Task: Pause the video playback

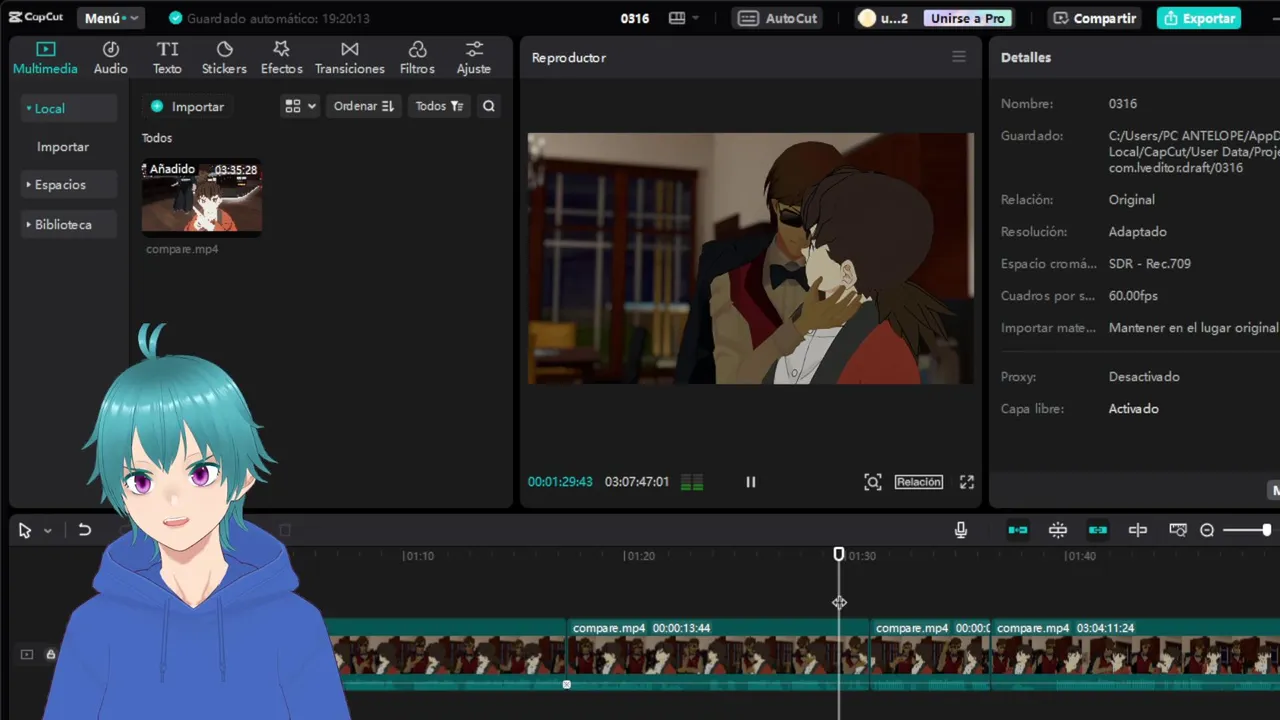Action: pyautogui.click(x=751, y=482)
